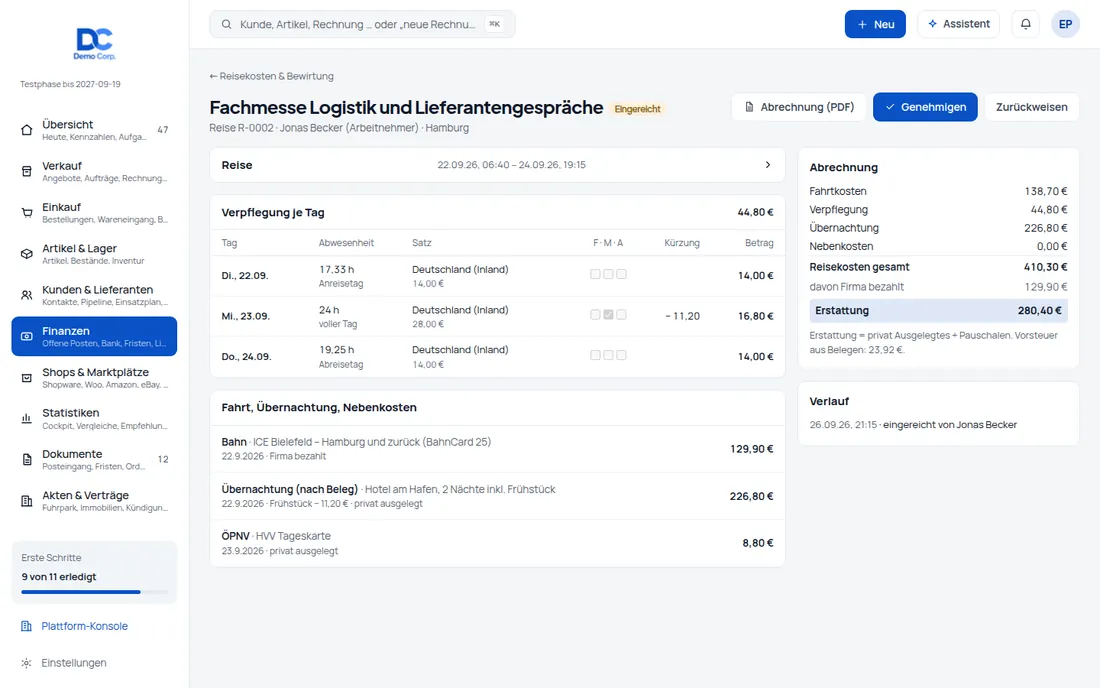Tick the A dinner checkbox for Mi., 23.09.
The width and height of the screenshot is (1100, 688).
pos(622,315)
